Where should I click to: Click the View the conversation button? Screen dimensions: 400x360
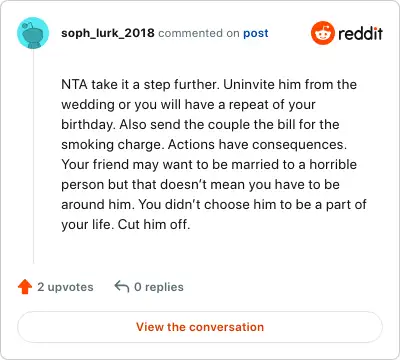[x=200, y=327]
